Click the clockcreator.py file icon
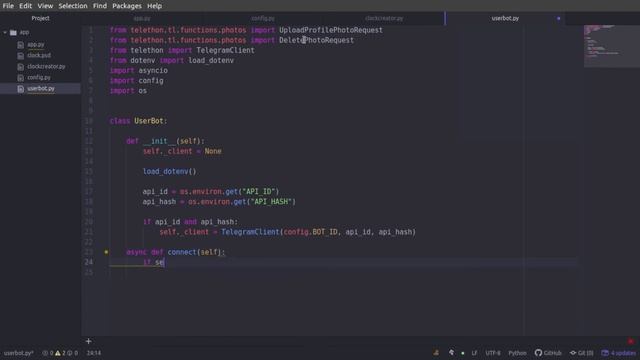Image resolution: width=640 pixels, height=360 pixels. tap(21, 67)
